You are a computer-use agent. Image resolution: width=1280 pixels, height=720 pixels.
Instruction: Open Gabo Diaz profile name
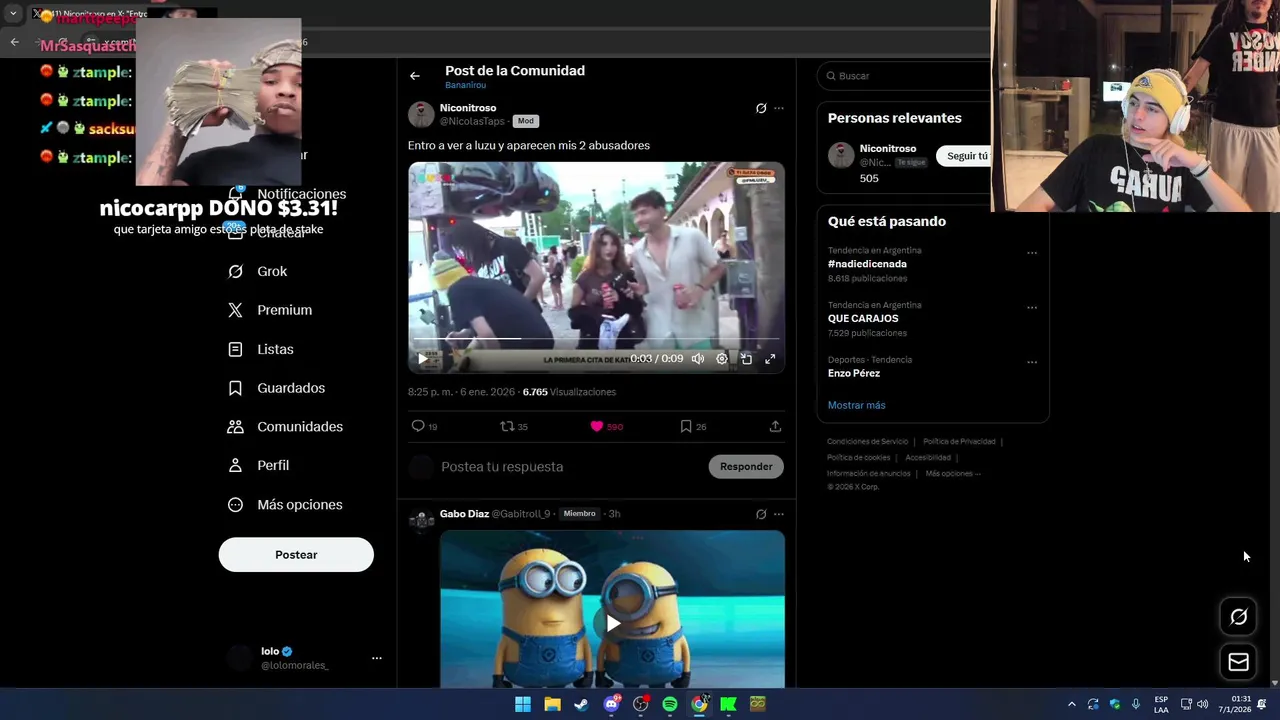click(x=464, y=514)
